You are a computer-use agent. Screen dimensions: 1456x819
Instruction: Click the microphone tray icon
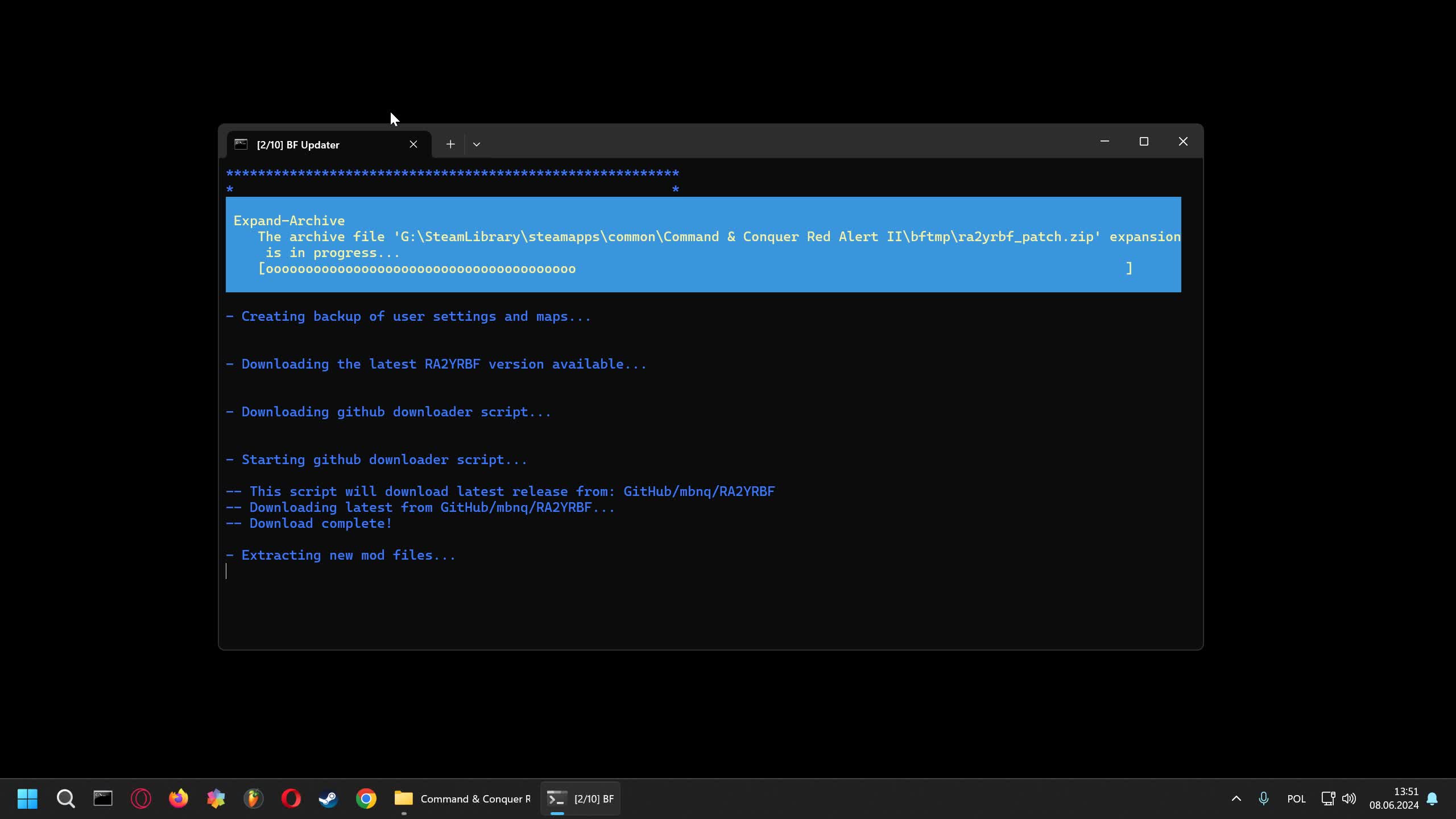click(1263, 799)
